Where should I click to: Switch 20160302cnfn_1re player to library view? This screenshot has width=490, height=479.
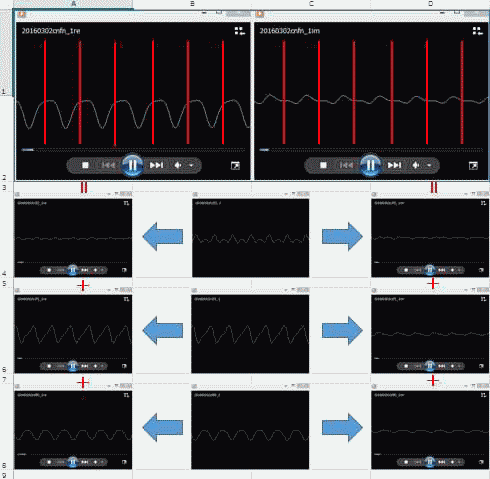[x=240, y=31]
